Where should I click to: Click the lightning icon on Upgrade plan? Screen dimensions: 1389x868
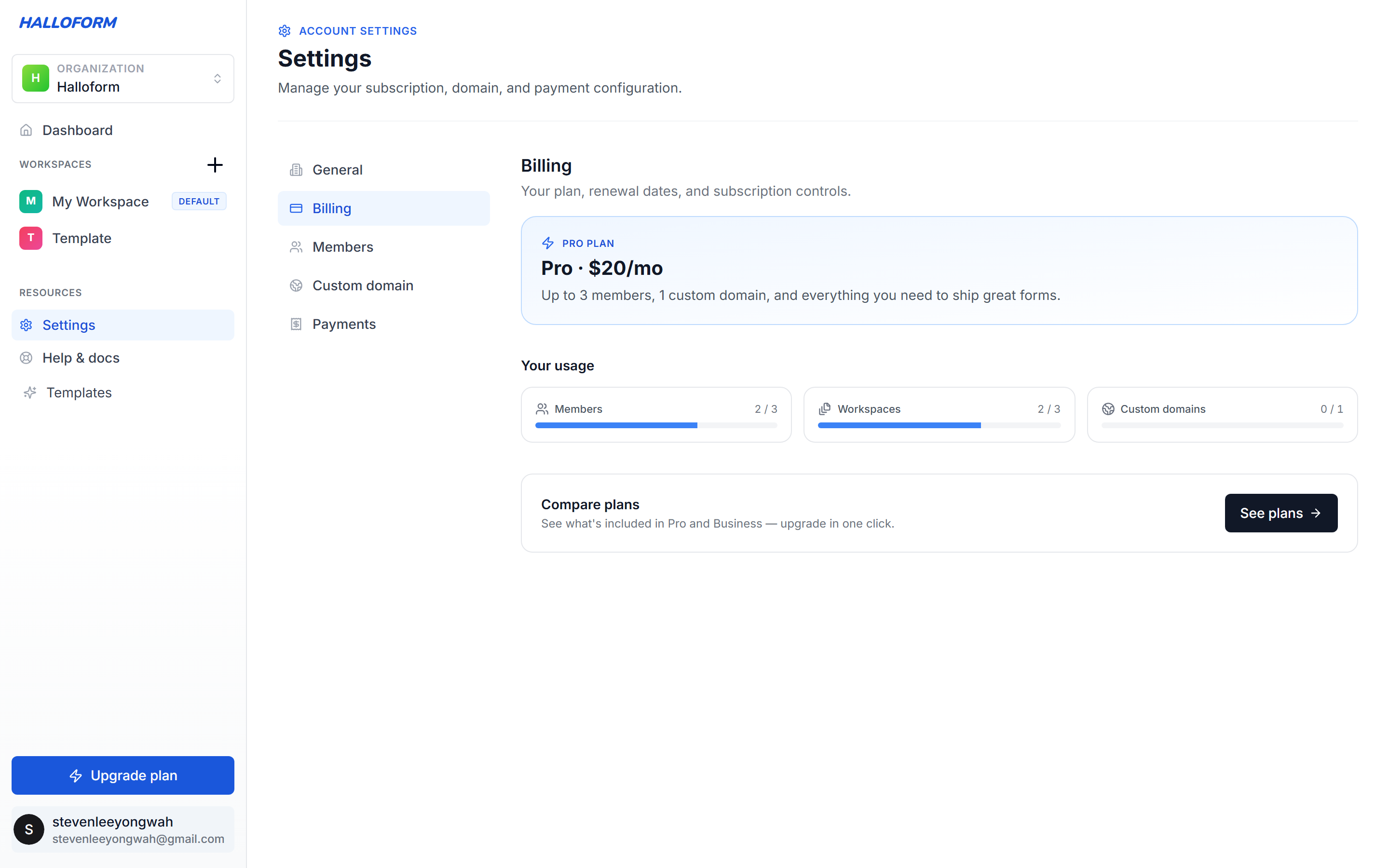[76, 776]
